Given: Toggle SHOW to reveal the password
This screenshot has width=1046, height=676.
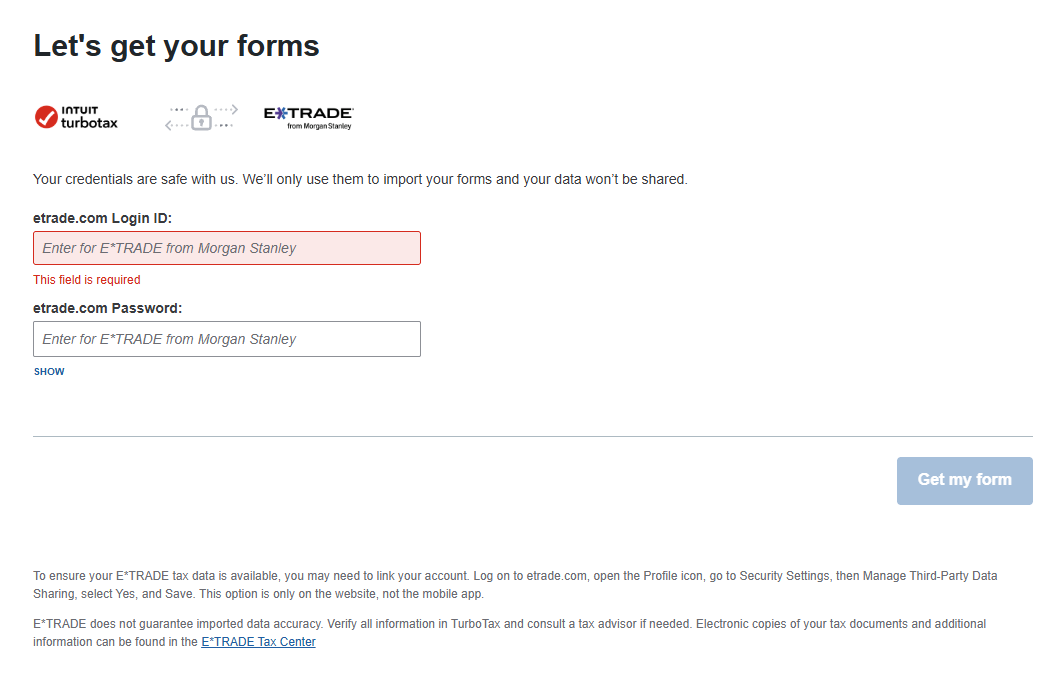Looking at the screenshot, I should click(x=49, y=372).
